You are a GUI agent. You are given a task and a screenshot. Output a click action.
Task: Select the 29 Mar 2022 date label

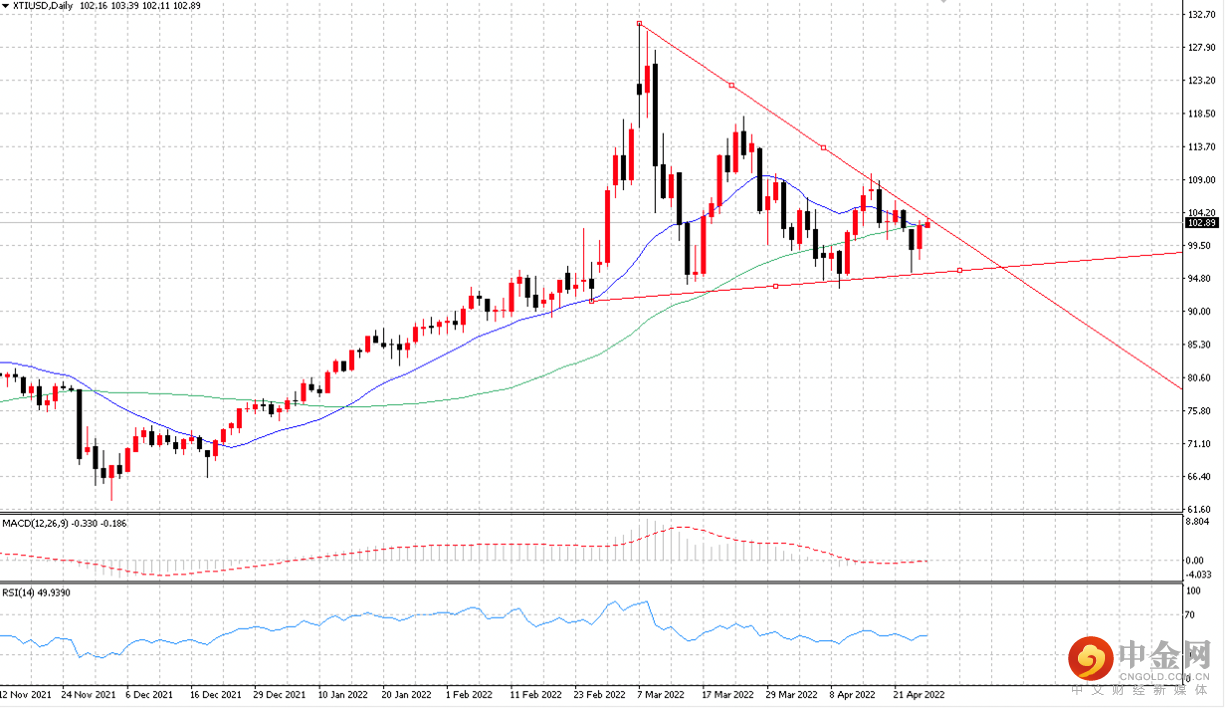click(x=792, y=693)
